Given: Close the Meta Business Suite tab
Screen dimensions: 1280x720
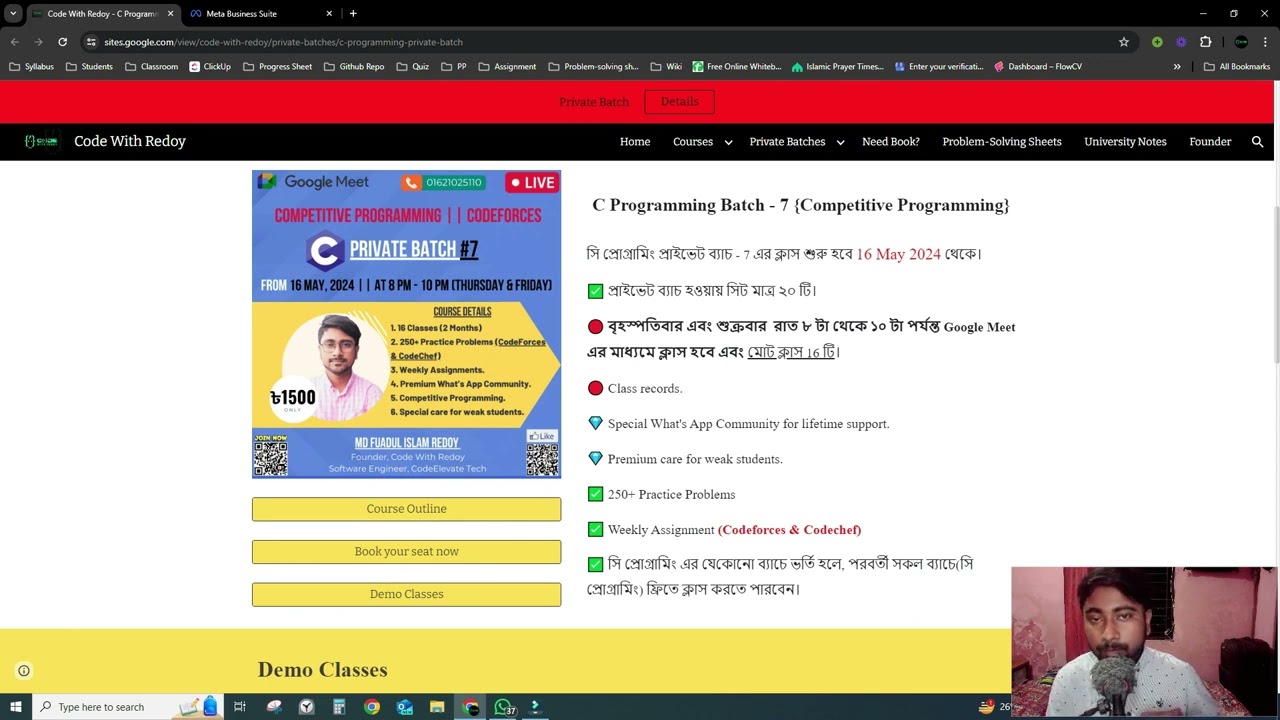Looking at the screenshot, I should 330,13.
